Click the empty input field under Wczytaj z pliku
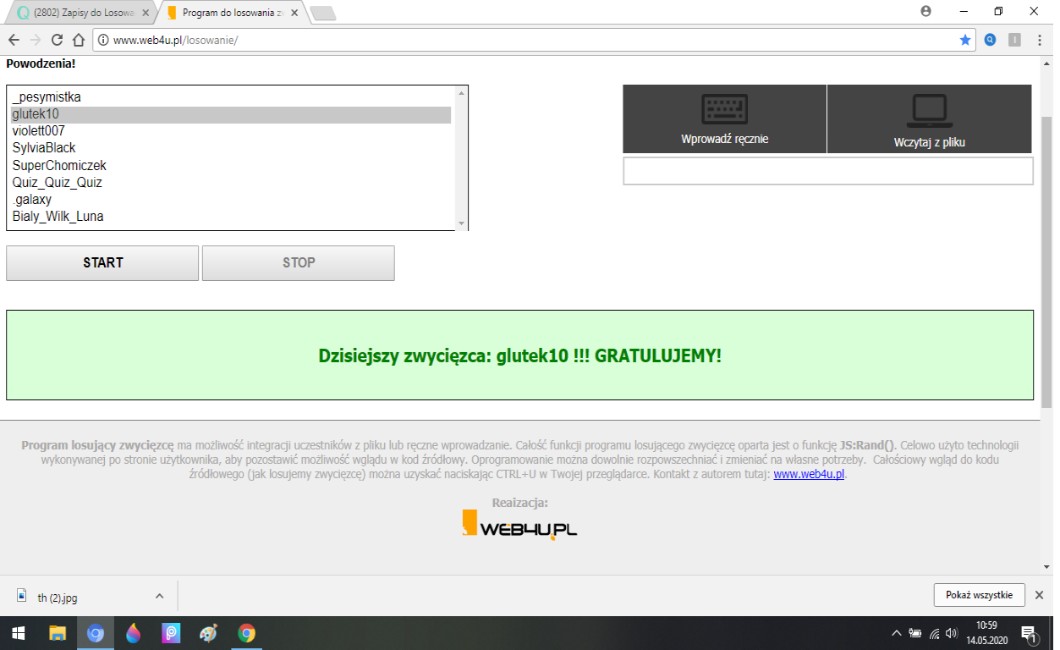The image size is (1060, 650). pos(827,171)
